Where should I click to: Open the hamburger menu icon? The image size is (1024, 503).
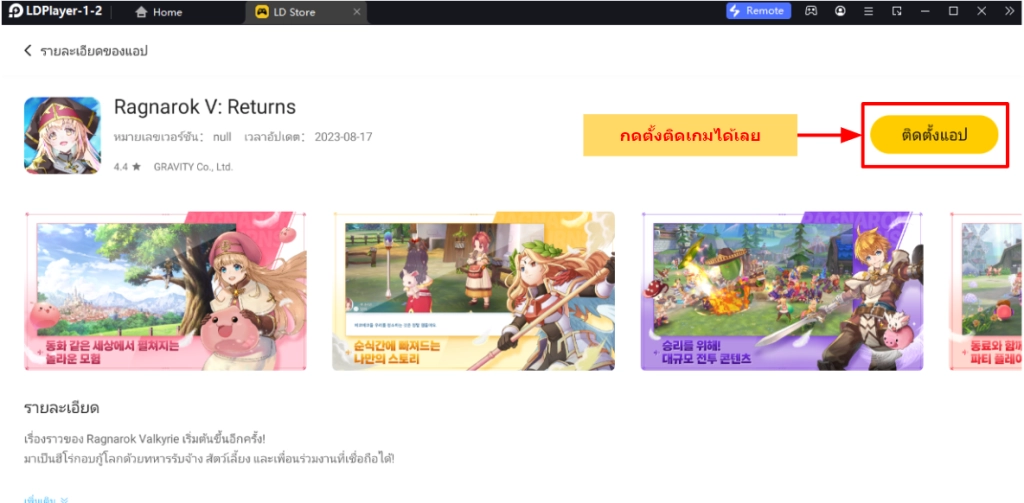869,11
